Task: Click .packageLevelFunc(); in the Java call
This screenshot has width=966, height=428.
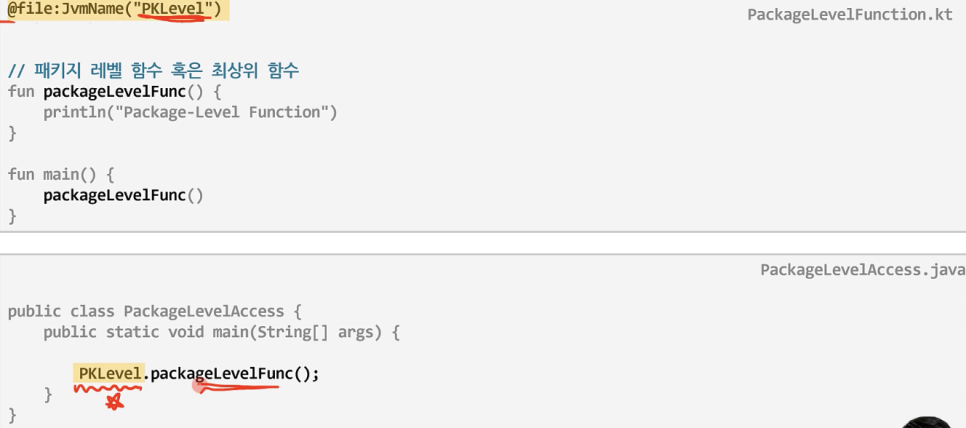Action: click(x=232, y=374)
